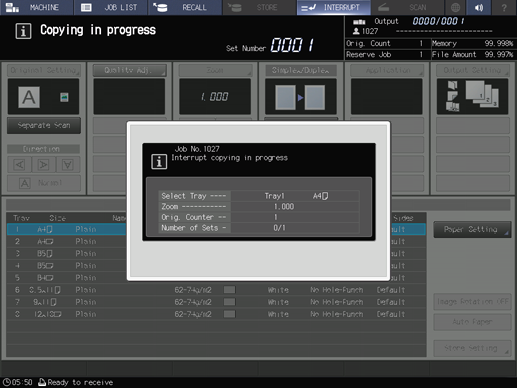Image resolution: width=517 pixels, height=388 pixels.
Task: Select tray 7 9x11 Plain row
Action: [216, 302]
